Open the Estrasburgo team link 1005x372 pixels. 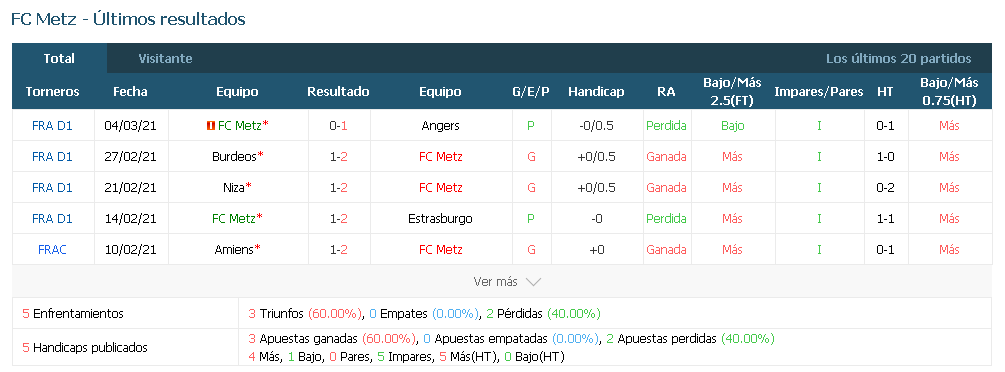click(440, 219)
